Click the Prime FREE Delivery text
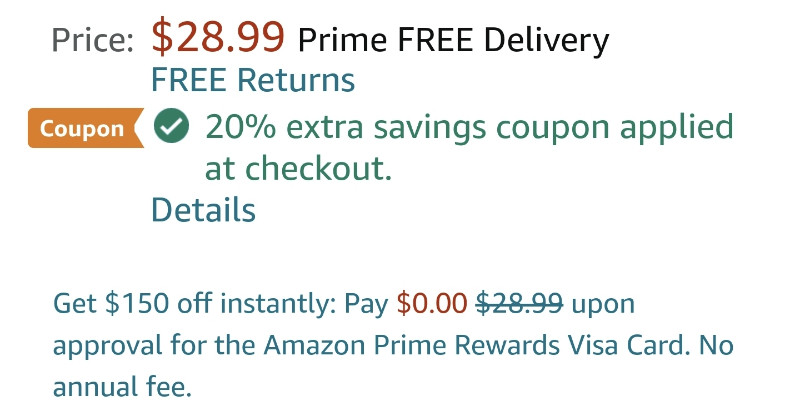This screenshot has width=800, height=410. click(x=454, y=40)
